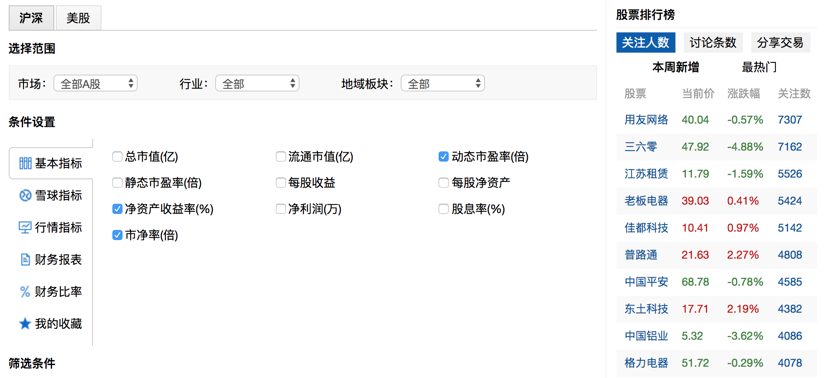Screen dimensions: 830x378
Task: Open the 格力电器 stock link
Action: (646, 363)
